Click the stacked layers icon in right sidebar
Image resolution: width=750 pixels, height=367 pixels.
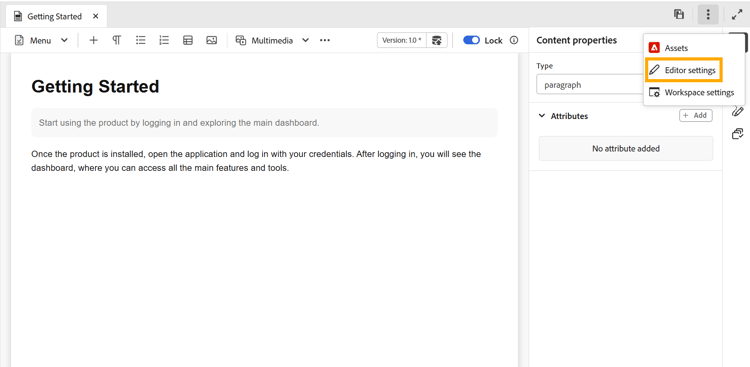(737, 133)
